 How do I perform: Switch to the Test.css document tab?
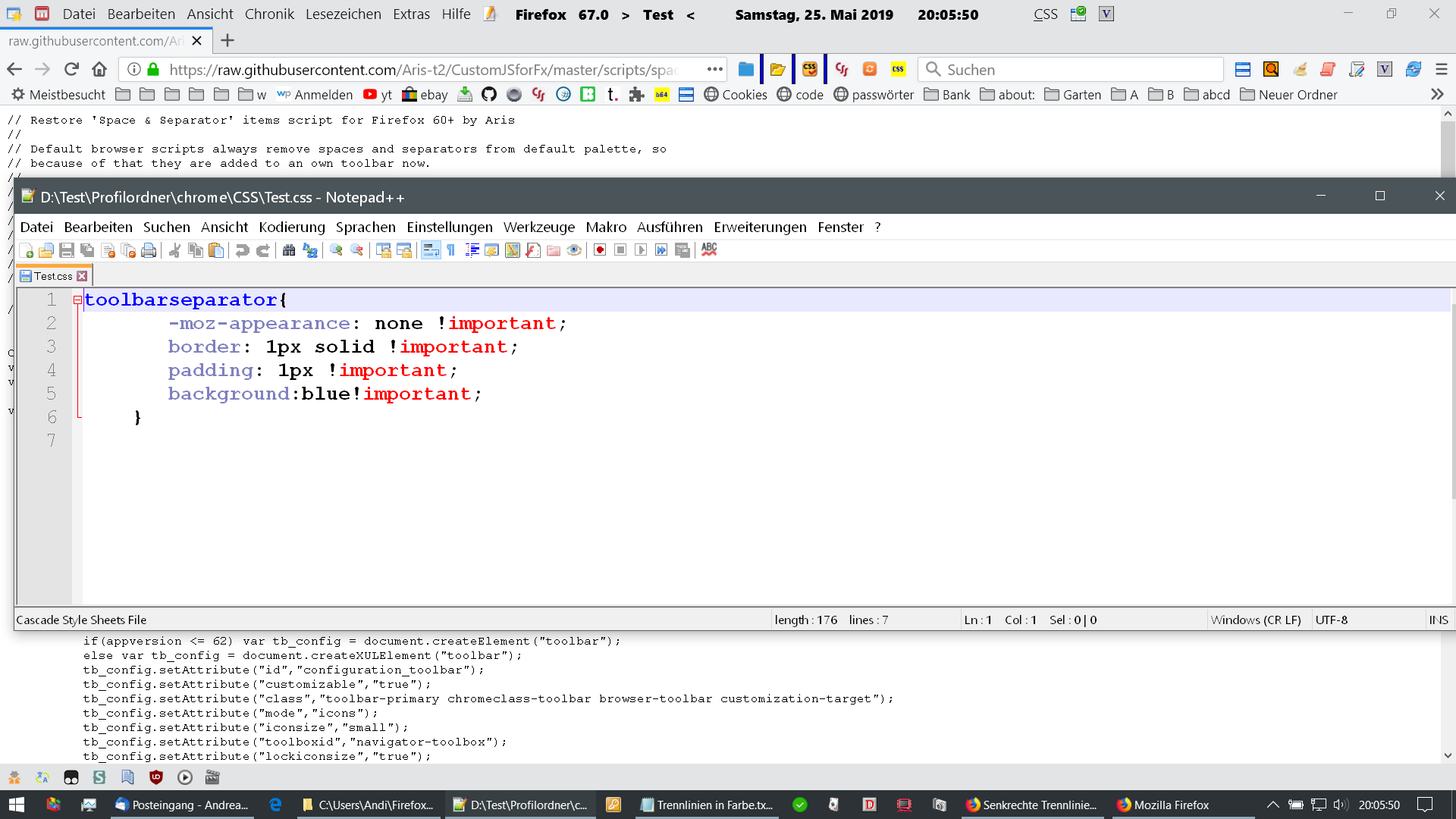click(52, 276)
